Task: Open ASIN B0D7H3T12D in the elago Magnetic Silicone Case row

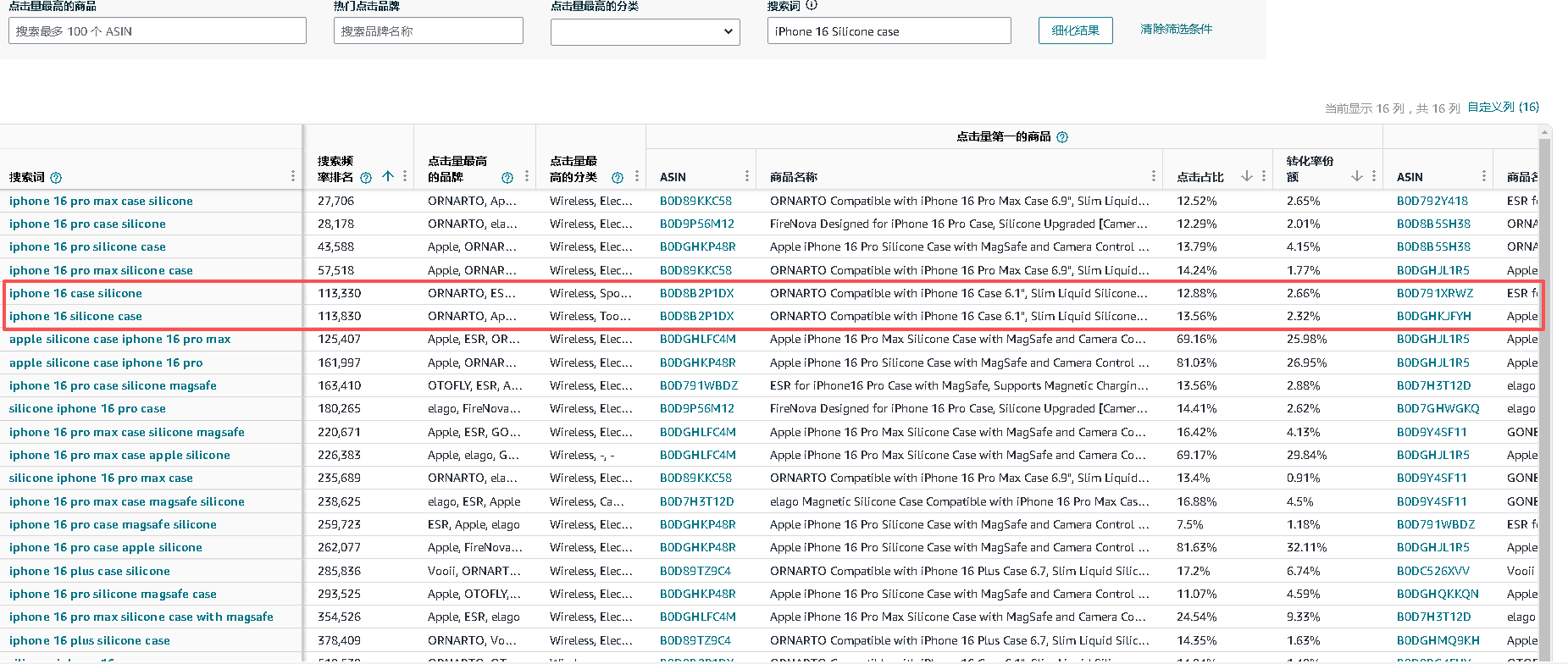Action: [697, 502]
